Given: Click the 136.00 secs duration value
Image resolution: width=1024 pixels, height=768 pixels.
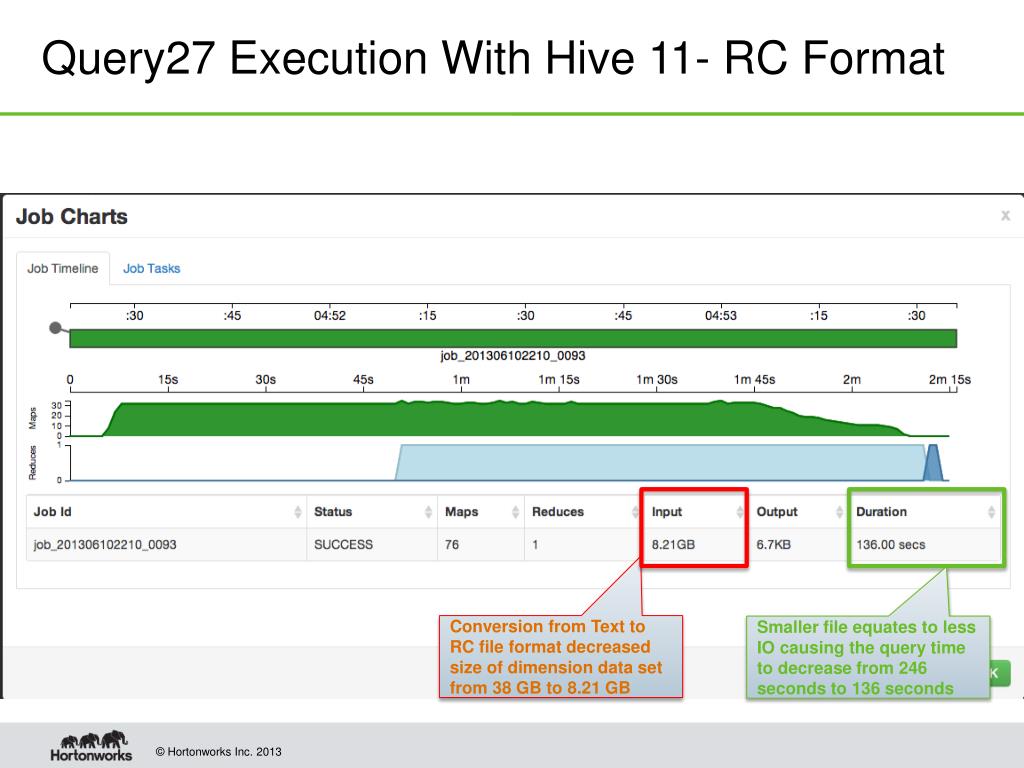Looking at the screenshot, I should point(891,545).
